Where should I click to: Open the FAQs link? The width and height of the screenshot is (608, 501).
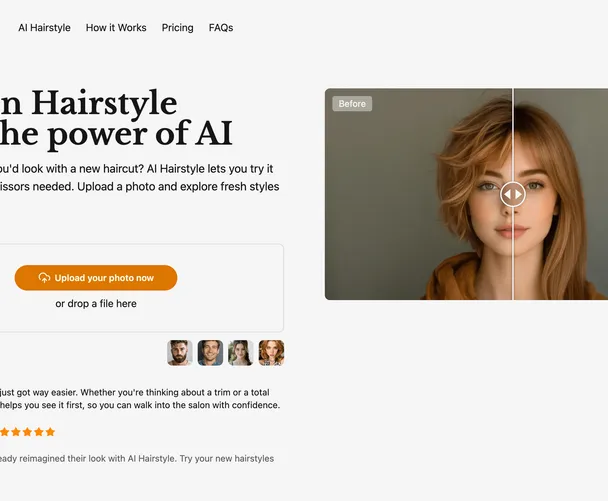(x=221, y=28)
